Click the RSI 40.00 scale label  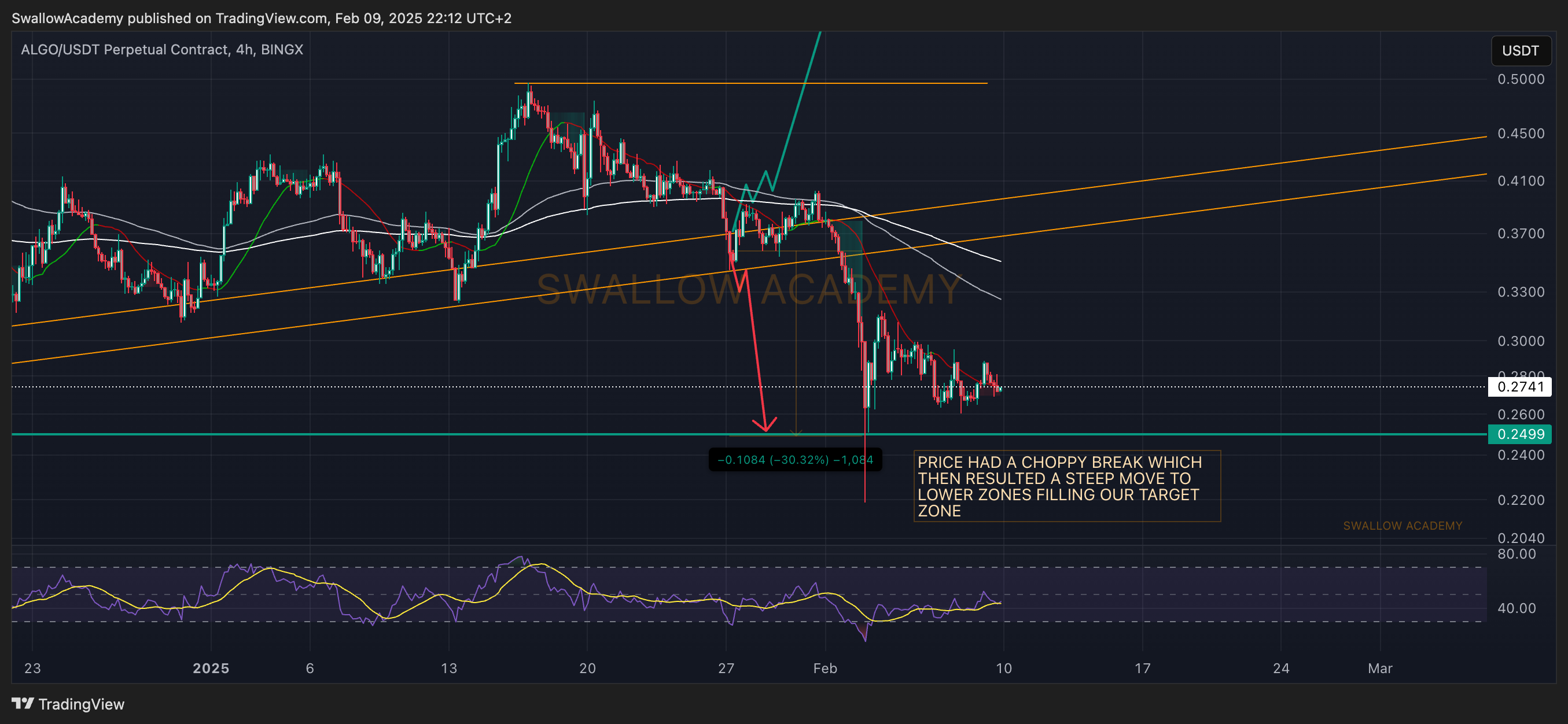pos(1517,608)
